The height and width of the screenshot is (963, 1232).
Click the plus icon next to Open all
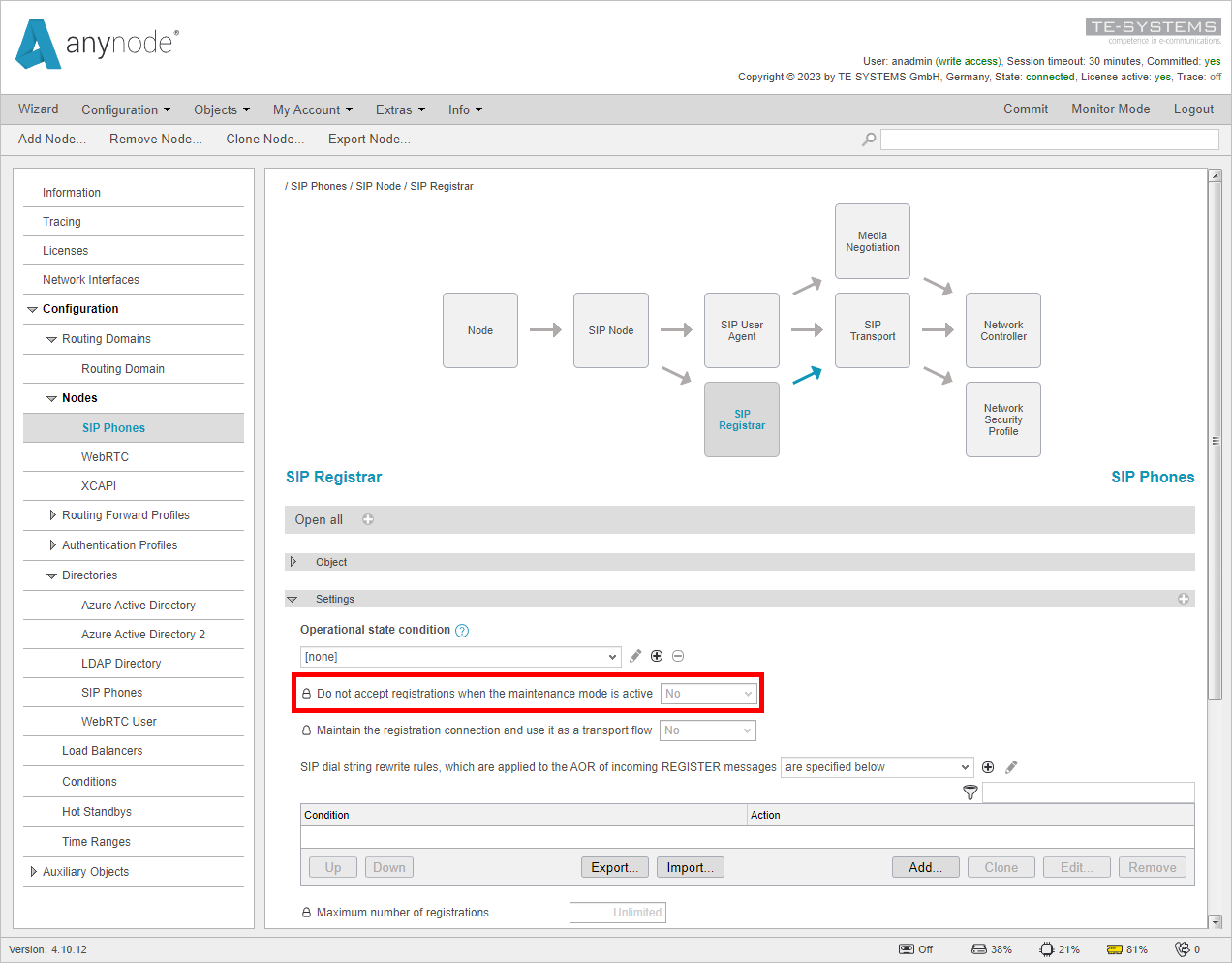click(368, 519)
